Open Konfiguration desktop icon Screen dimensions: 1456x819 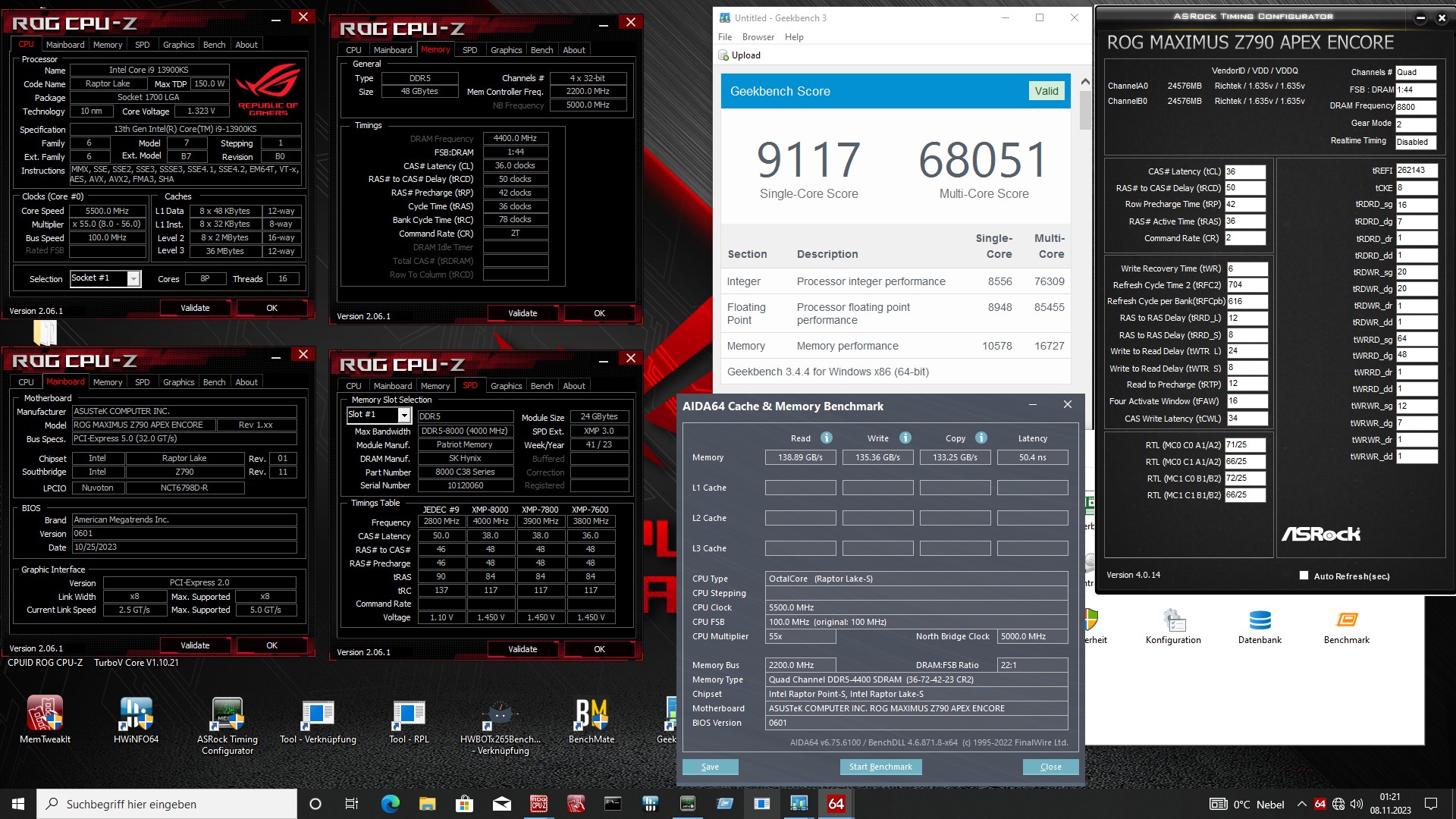pos(1173,626)
